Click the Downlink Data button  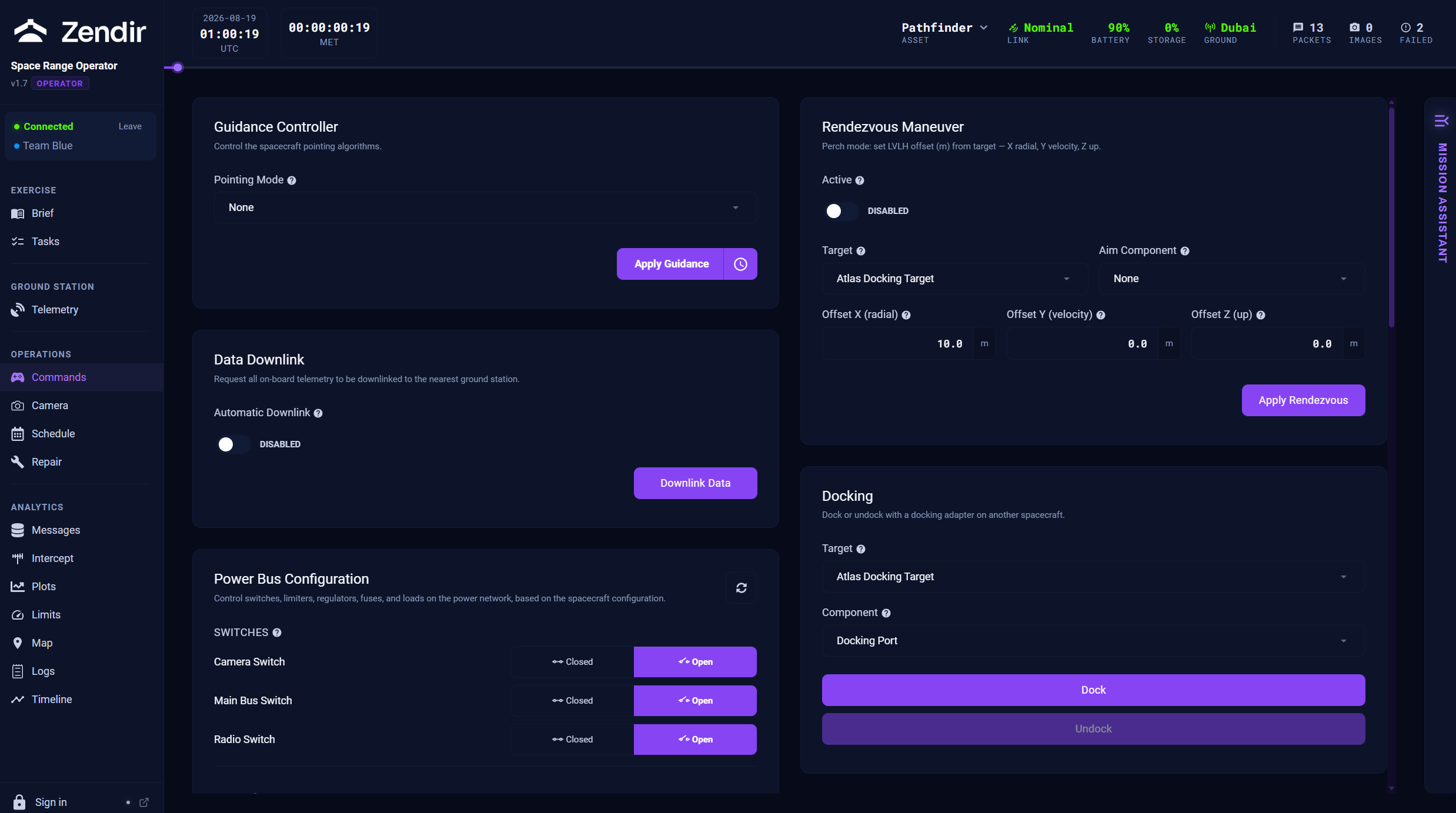coord(695,483)
